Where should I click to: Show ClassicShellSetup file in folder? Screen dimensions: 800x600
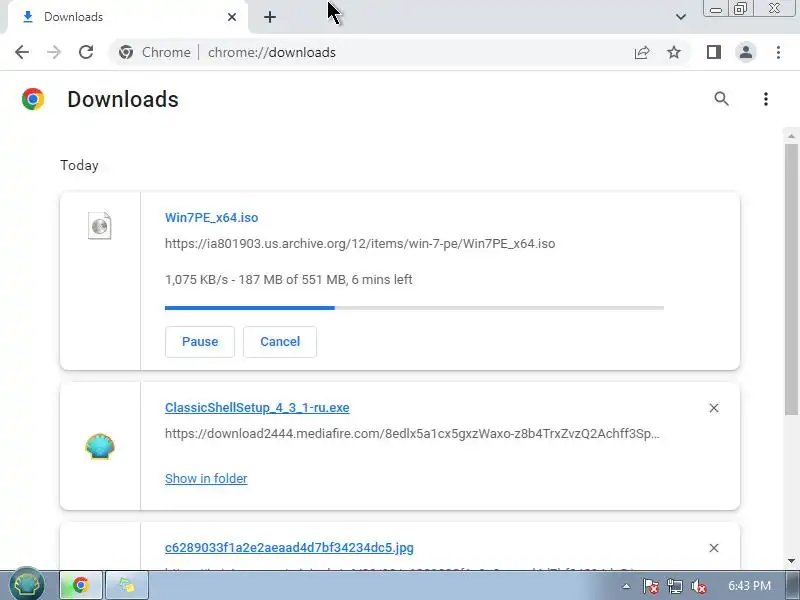point(206,479)
